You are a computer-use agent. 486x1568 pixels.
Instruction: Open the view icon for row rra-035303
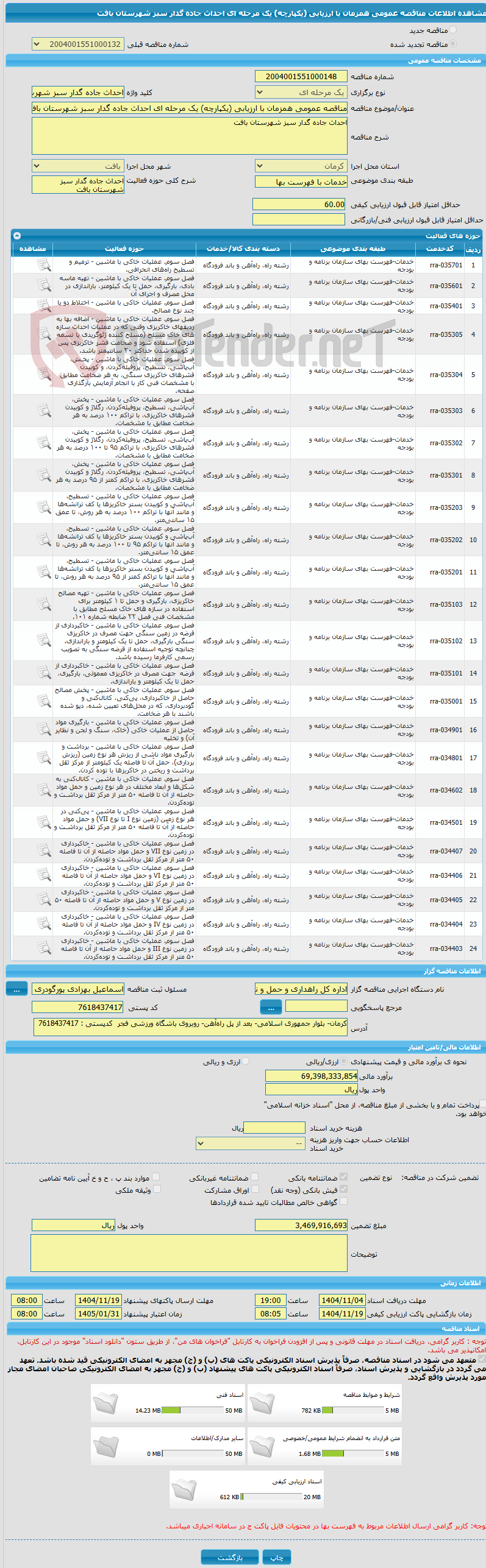(44, 411)
